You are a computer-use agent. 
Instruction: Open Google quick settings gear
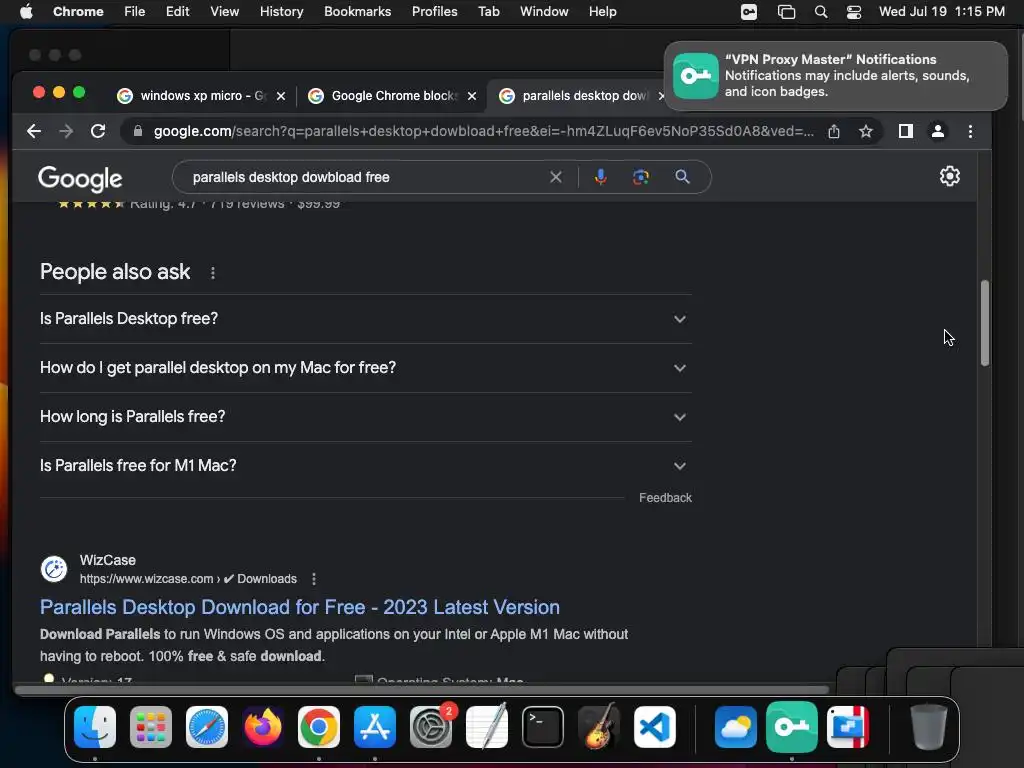(x=950, y=176)
